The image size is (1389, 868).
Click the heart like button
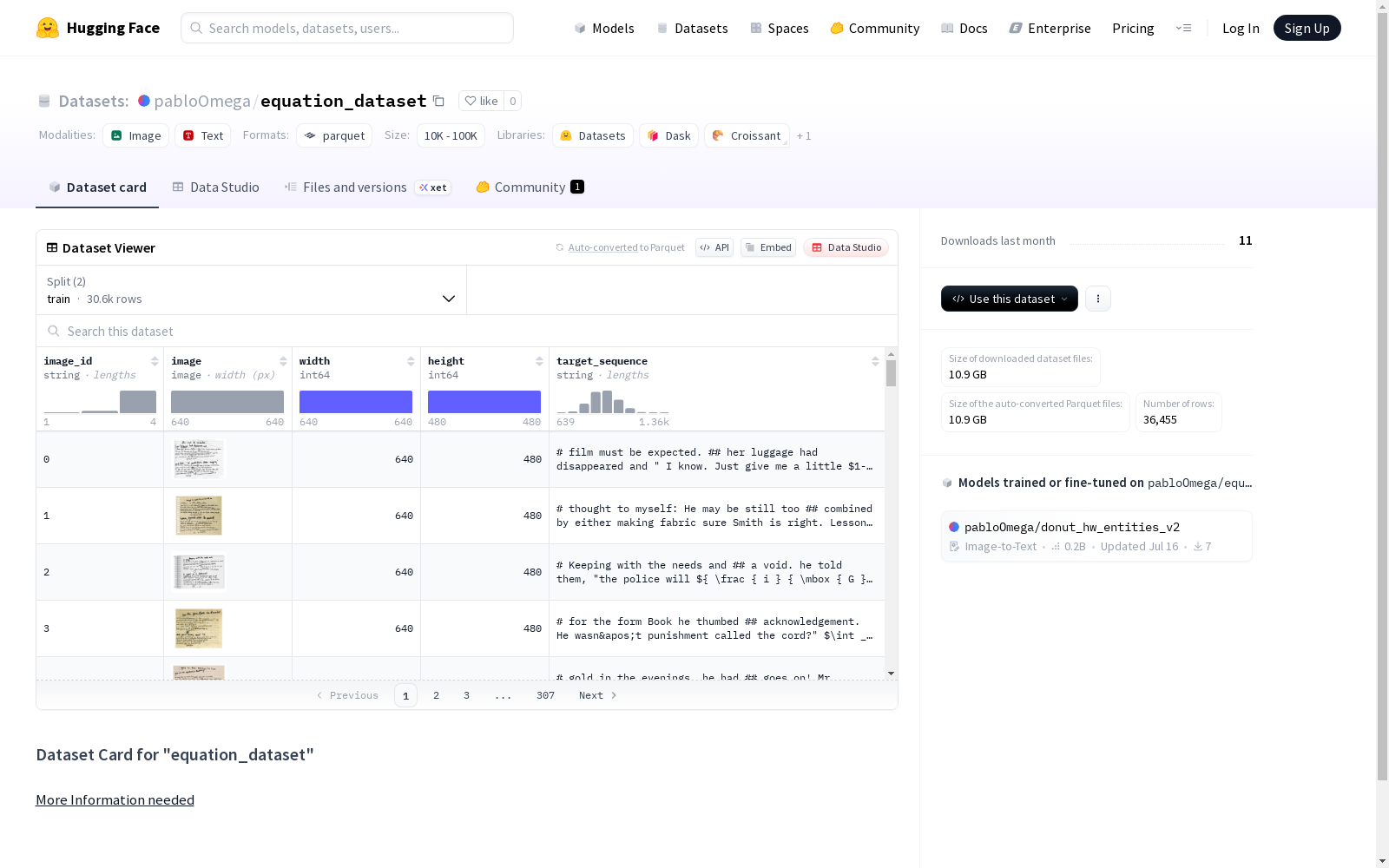click(x=481, y=101)
